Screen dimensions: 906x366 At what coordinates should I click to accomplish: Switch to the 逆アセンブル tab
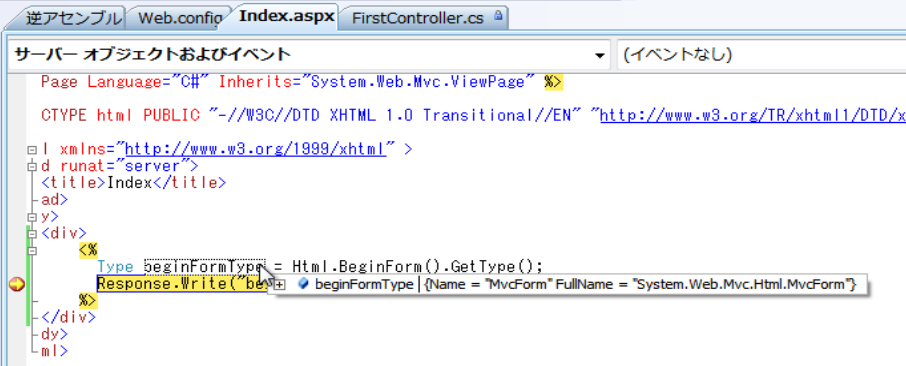tap(73, 18)
